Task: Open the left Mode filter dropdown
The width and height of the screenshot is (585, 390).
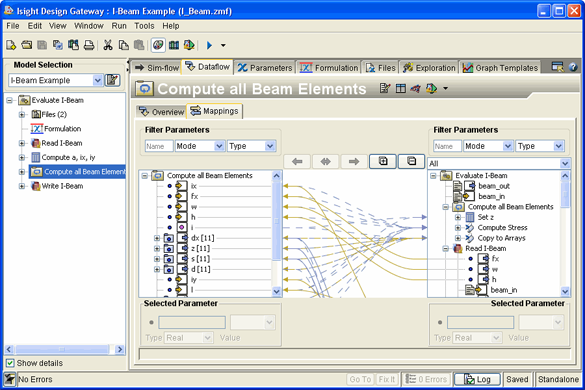Action: (x=200, y=146)
